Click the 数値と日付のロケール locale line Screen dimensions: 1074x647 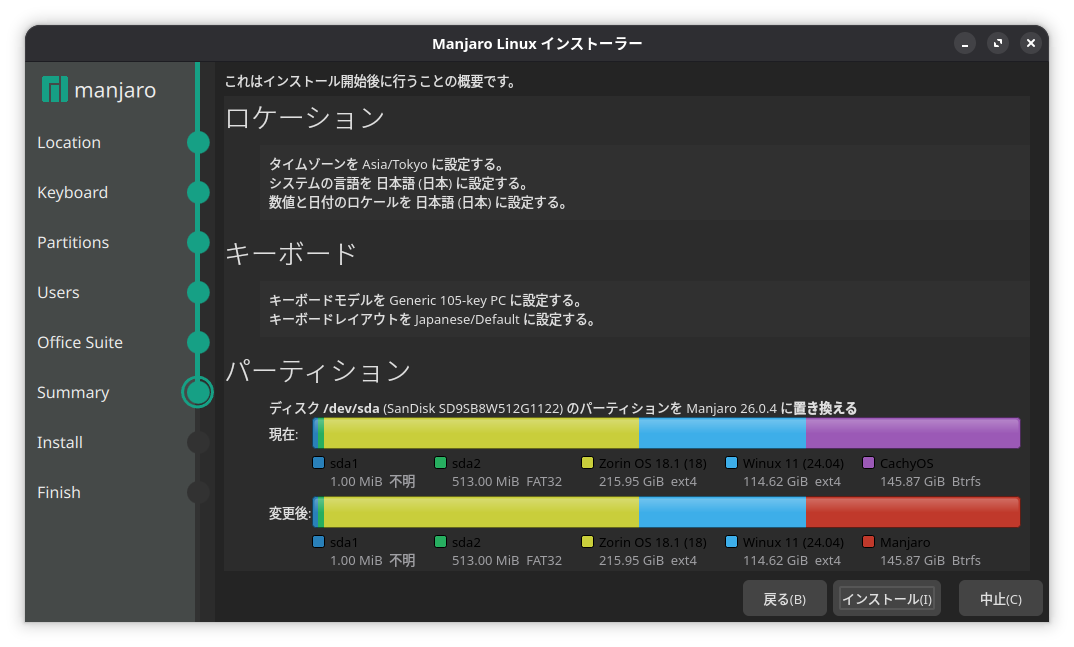(419, 203)
